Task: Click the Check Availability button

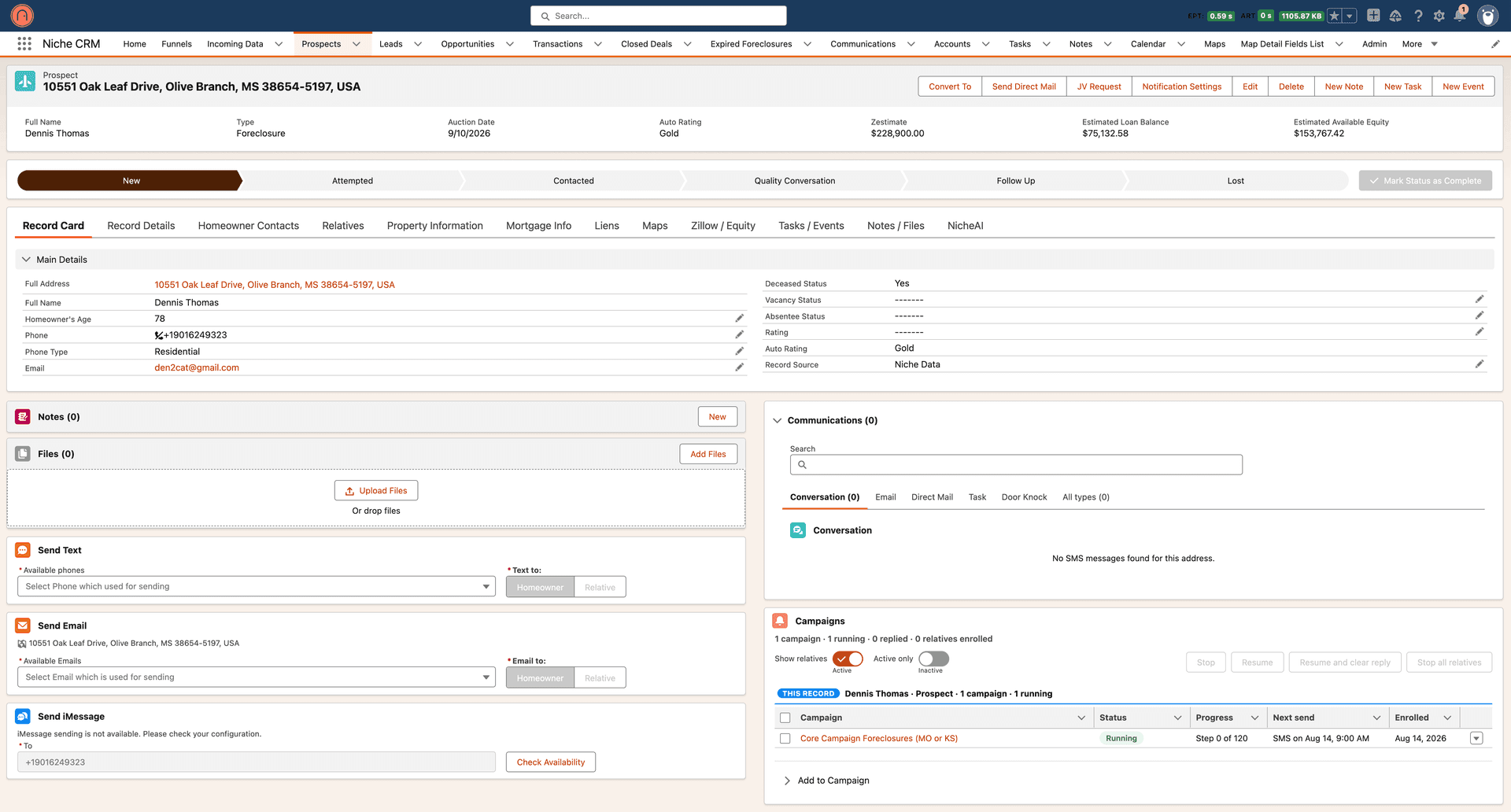Action: tap(551, 762)
